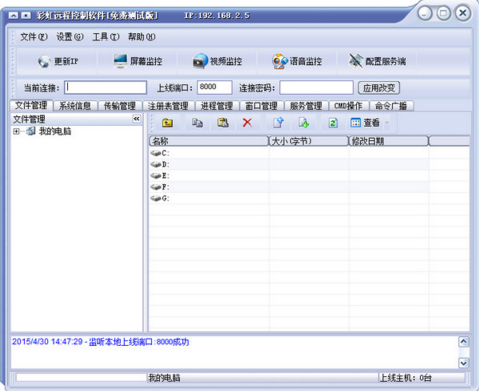Select drive D: in the list

(x=160, y=164)
